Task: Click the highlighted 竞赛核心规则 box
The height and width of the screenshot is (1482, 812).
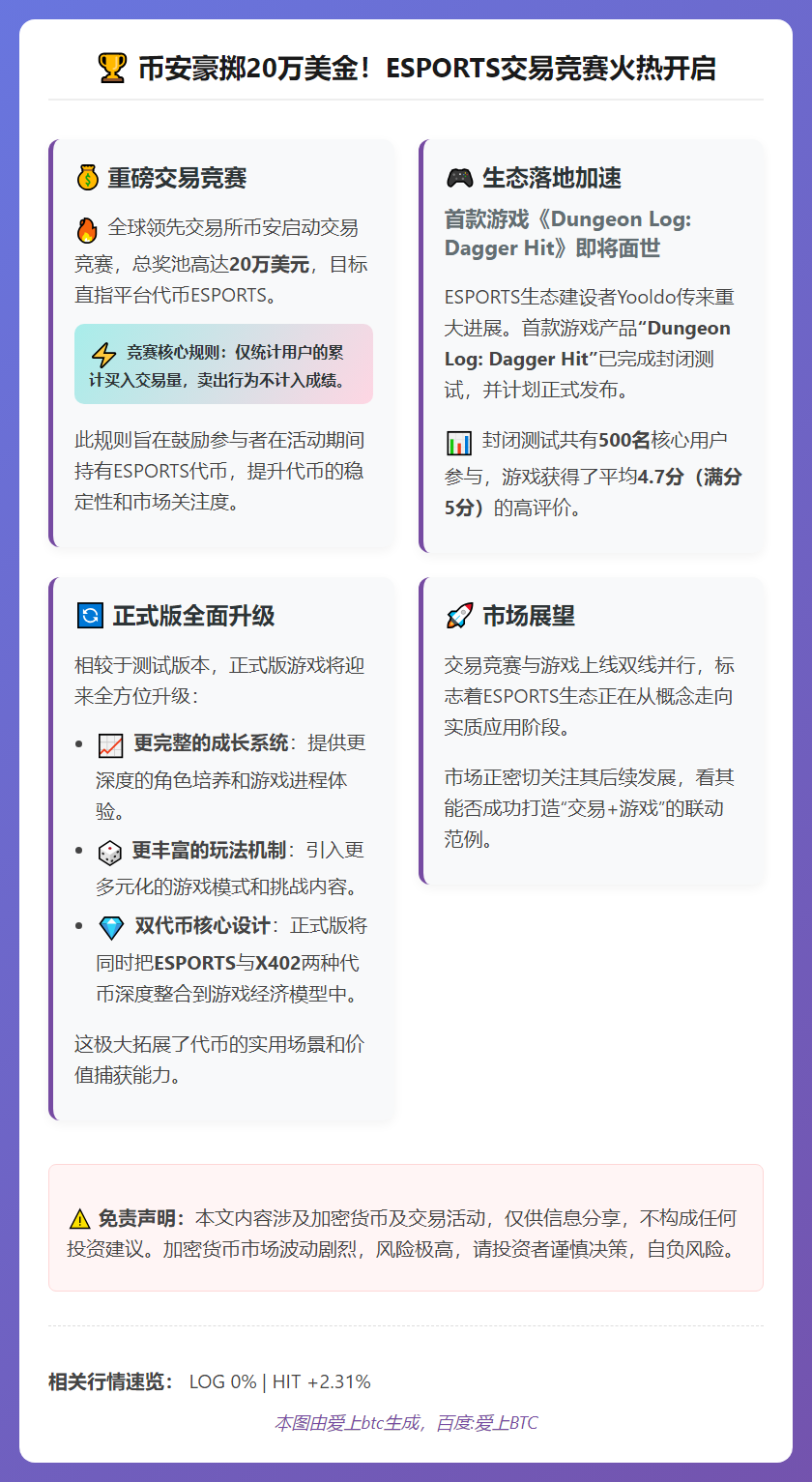Action: [223, 363]
